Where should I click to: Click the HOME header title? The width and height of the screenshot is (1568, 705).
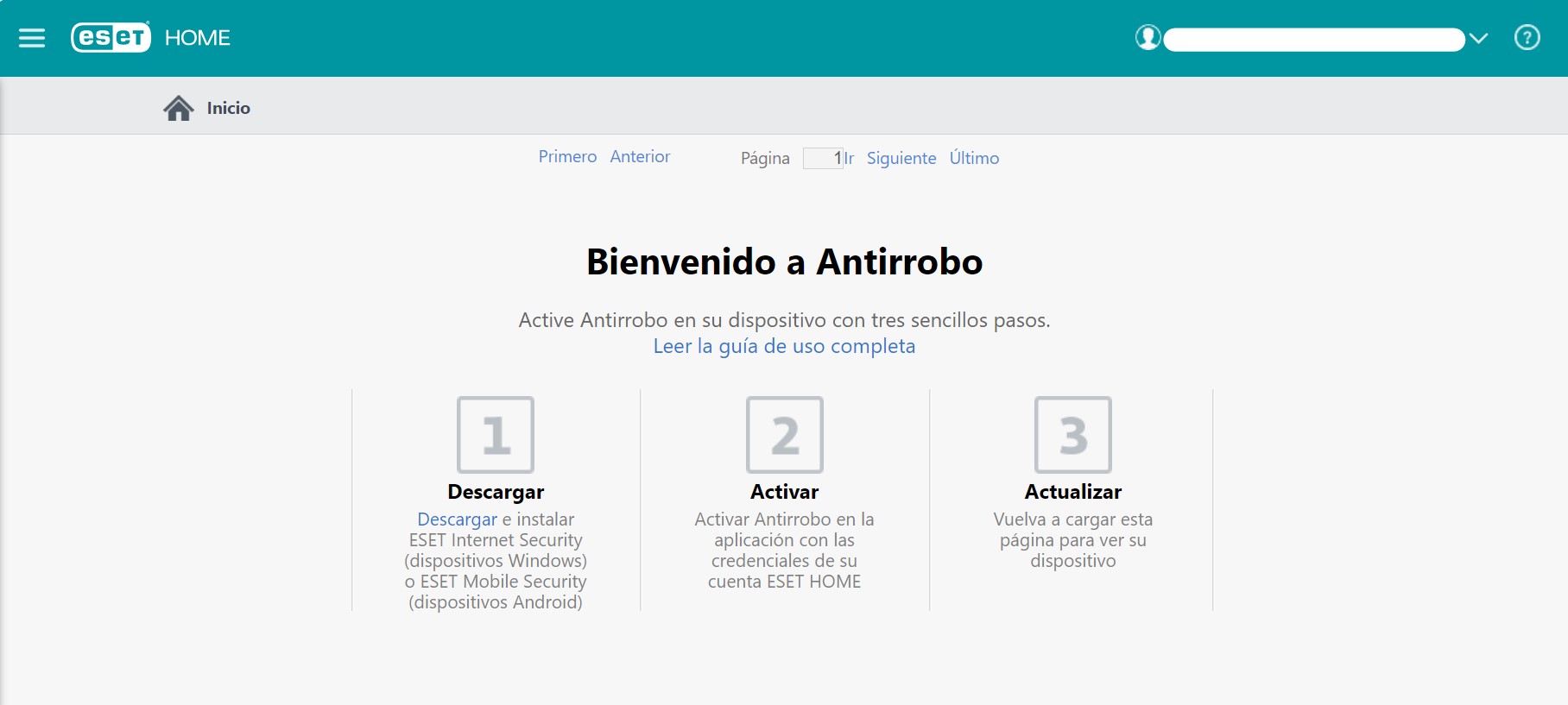(198, 38)
